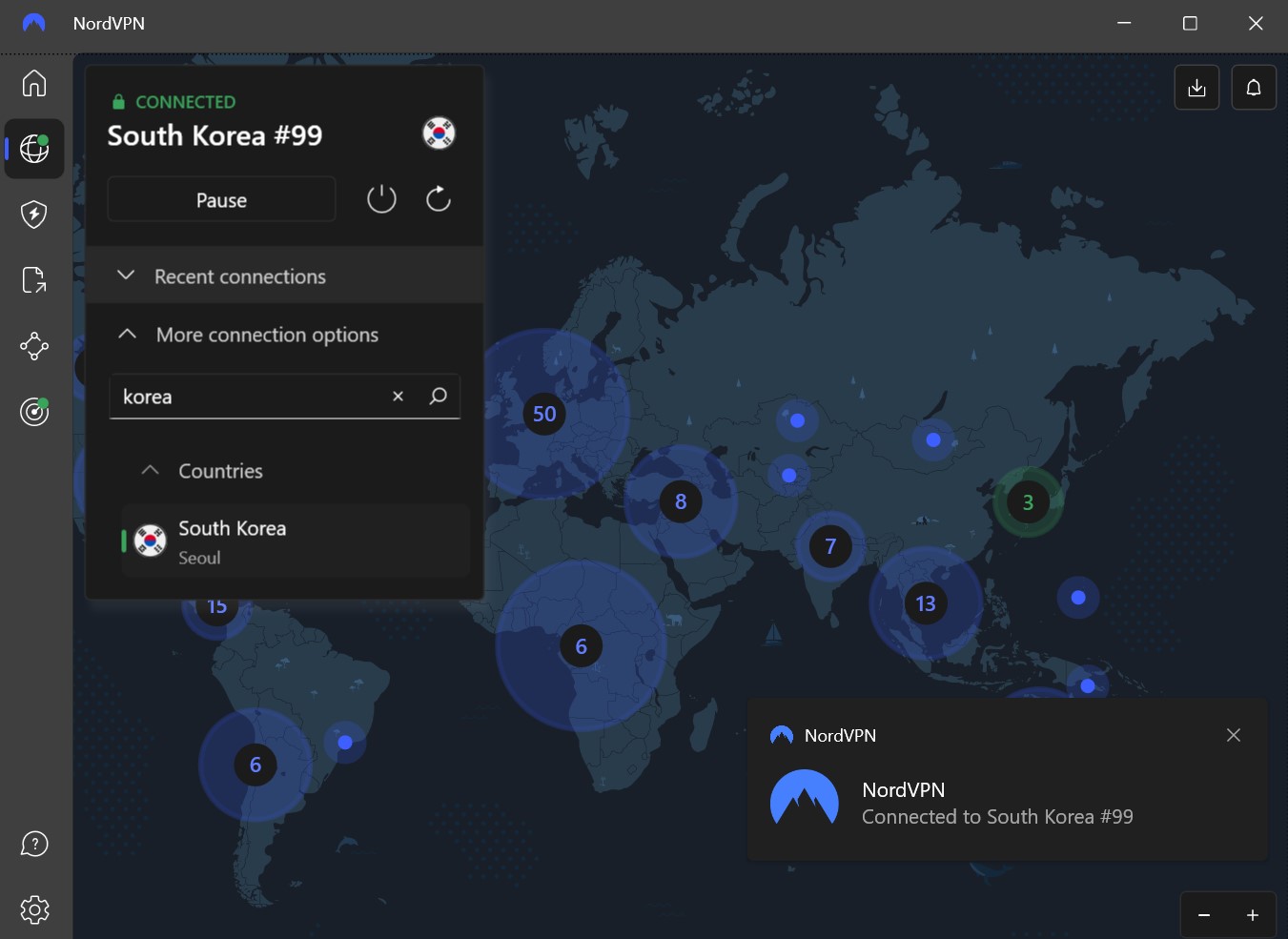Image resolution: width=1288 pixels, height=939 pixels.
Task: Open the Downloads icon at top right
Action: pos(1196,87)
